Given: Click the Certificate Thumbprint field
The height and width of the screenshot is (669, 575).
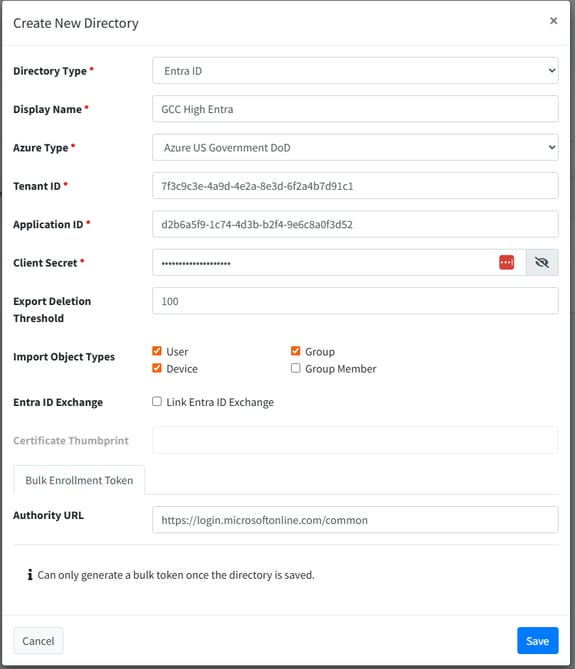Looking at the screenshot, I should pyautogui.click(x=355, y=440).
